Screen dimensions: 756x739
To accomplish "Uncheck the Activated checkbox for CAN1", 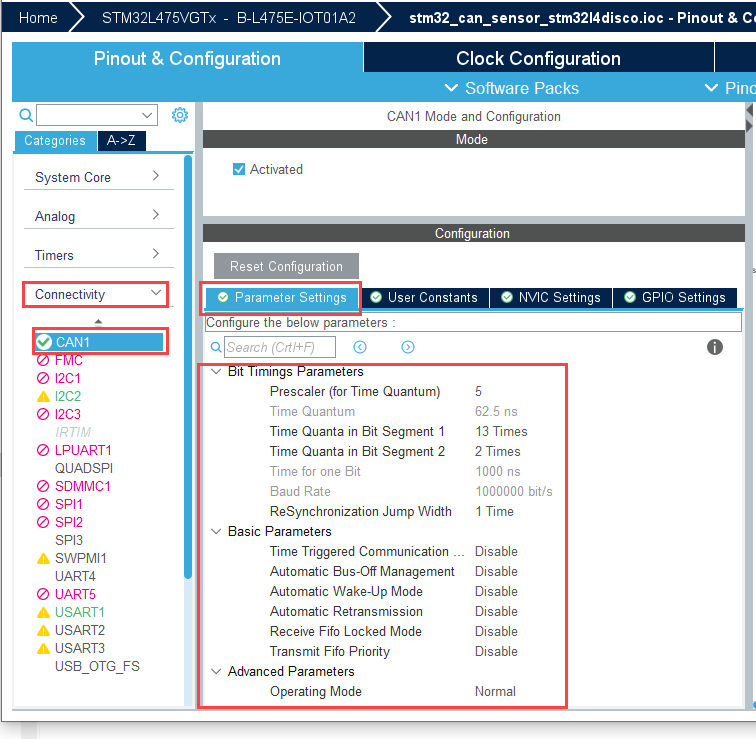I will pos(239,169).
